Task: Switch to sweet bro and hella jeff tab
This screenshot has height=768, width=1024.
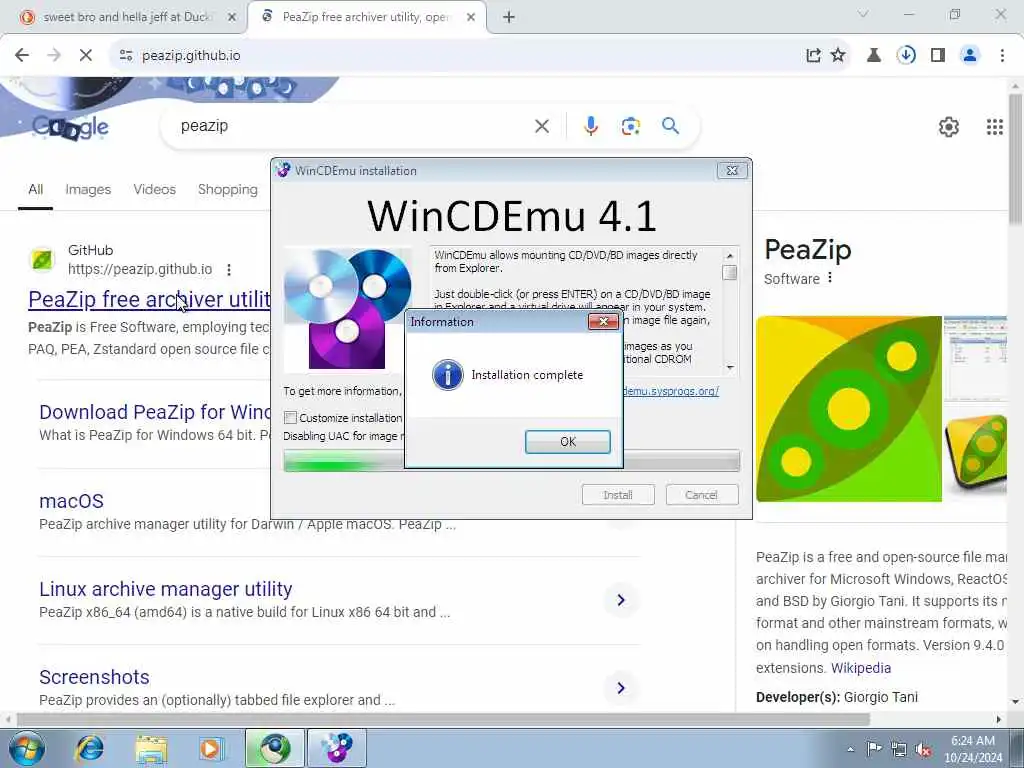Action: coord(124,17)
